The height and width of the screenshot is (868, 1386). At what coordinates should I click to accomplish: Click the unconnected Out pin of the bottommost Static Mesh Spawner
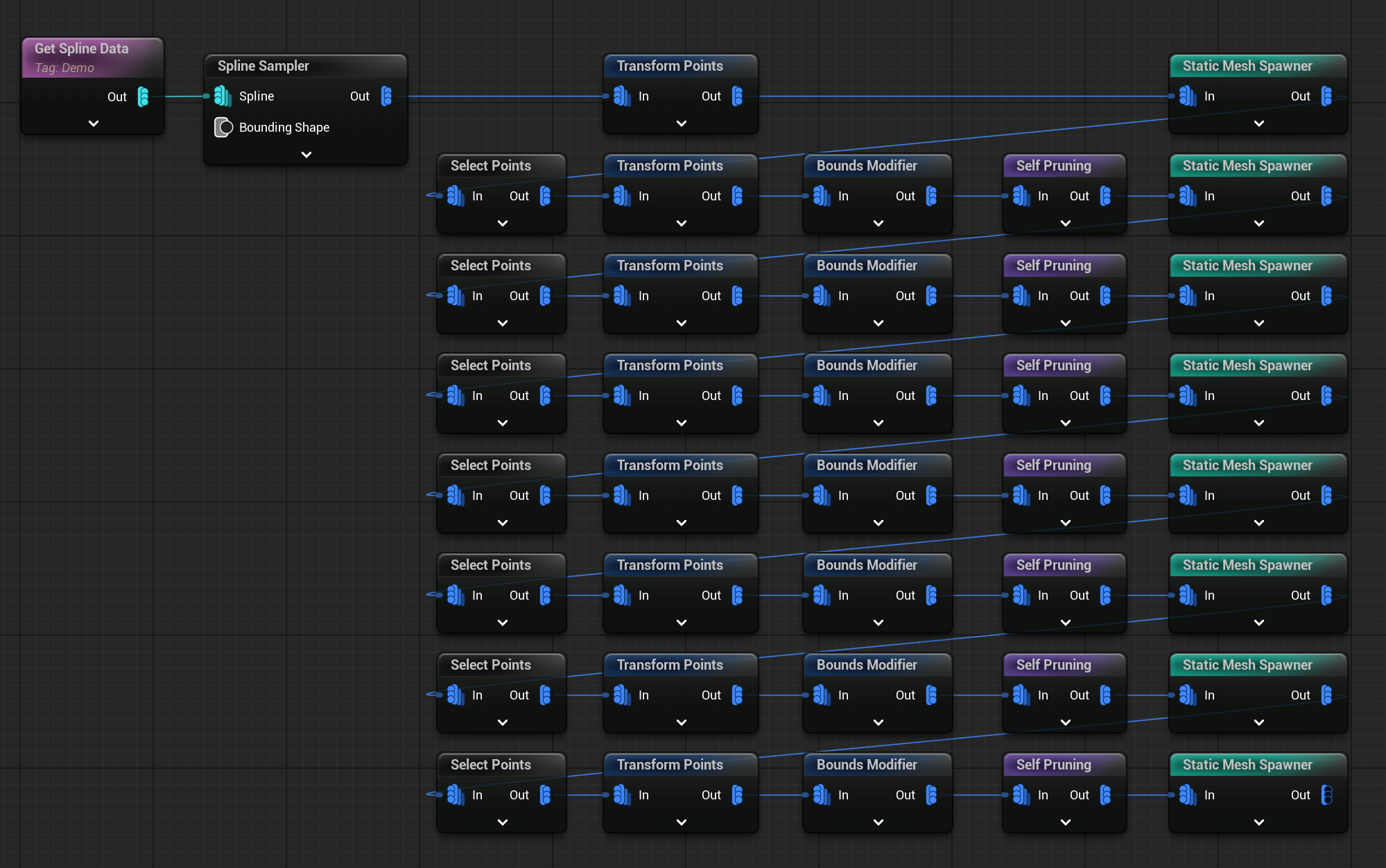(x=1326, y=795)
